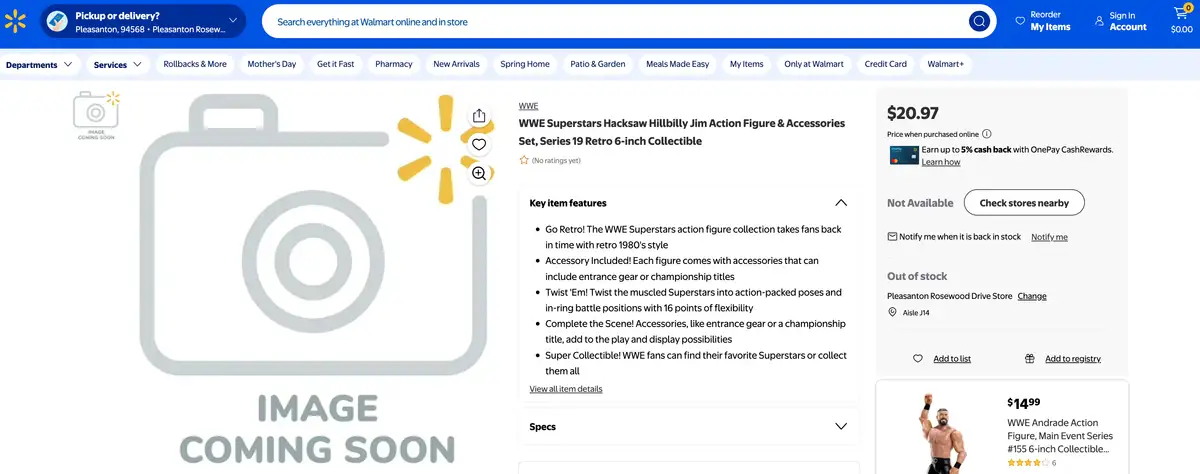Click the Notify me link
Image resolution: width=1200 pixels, height=474 pixels.
(x=1049, y=237)
